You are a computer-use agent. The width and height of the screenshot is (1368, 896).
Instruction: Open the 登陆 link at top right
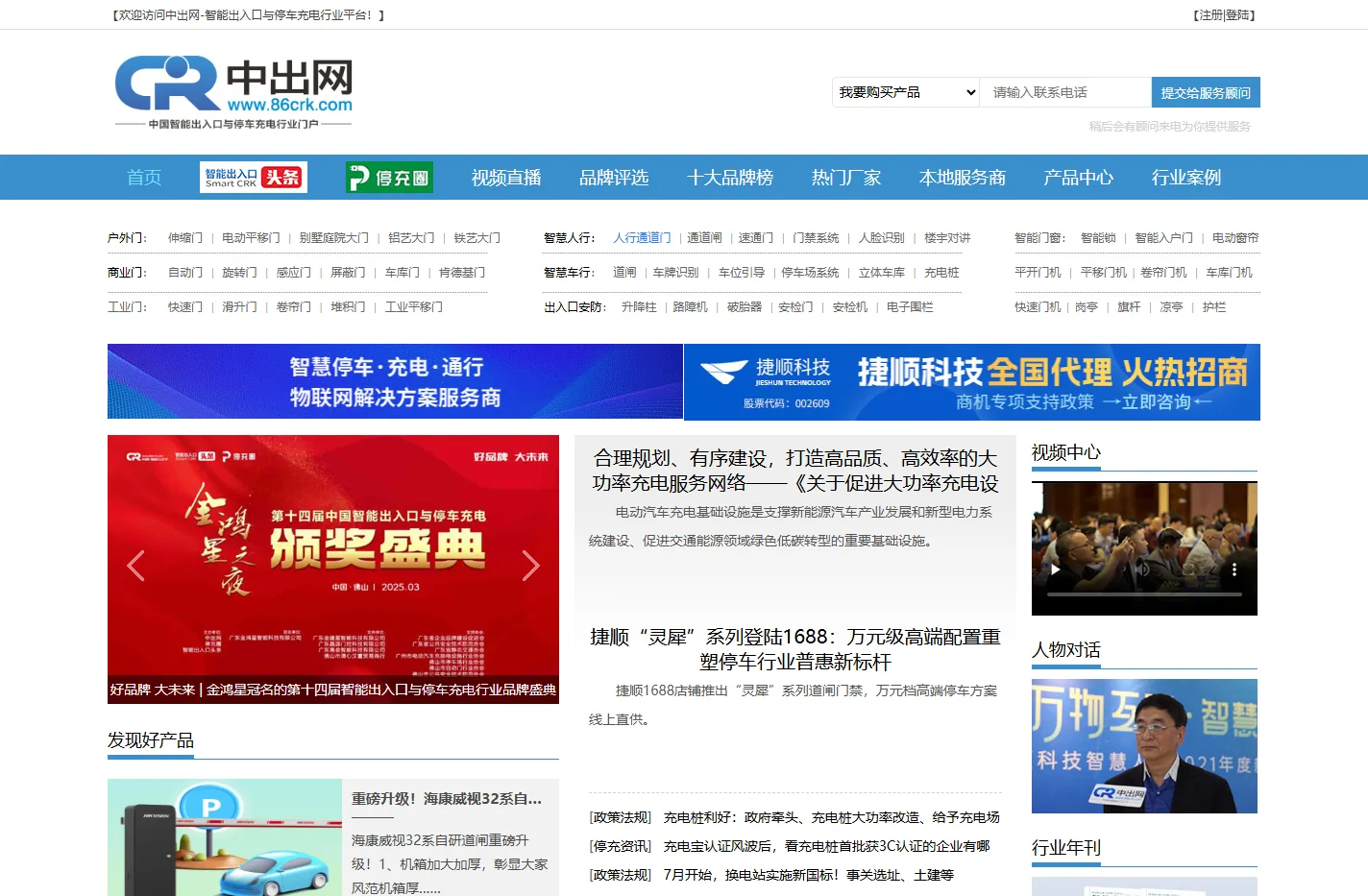pos(1238,15)
